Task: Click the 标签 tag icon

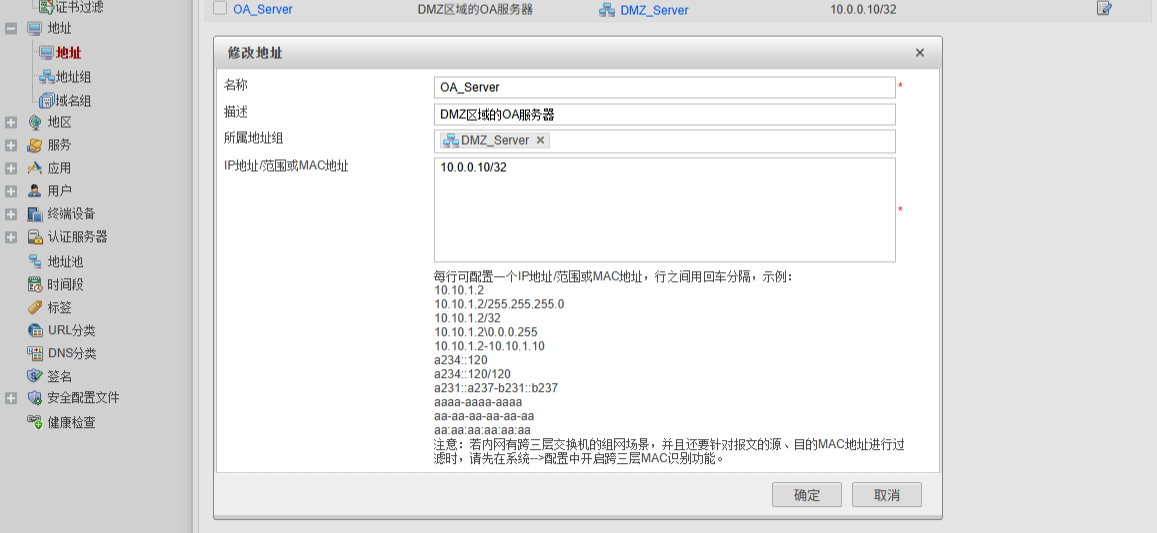Action: coord(35,307)
